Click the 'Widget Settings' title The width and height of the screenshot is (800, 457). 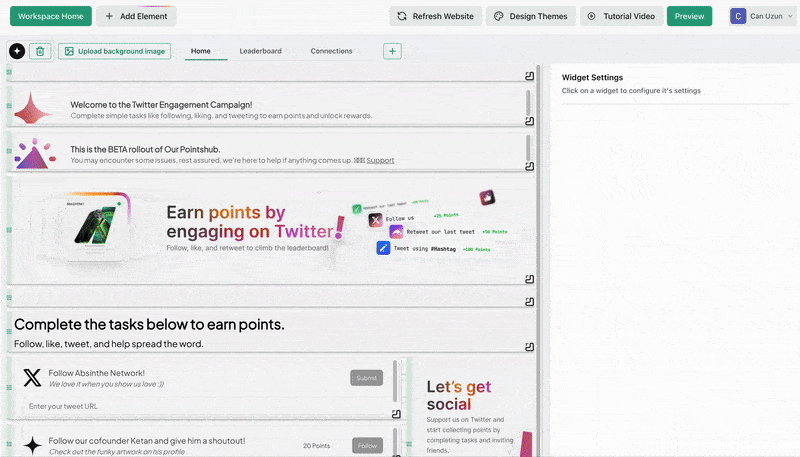592,78
